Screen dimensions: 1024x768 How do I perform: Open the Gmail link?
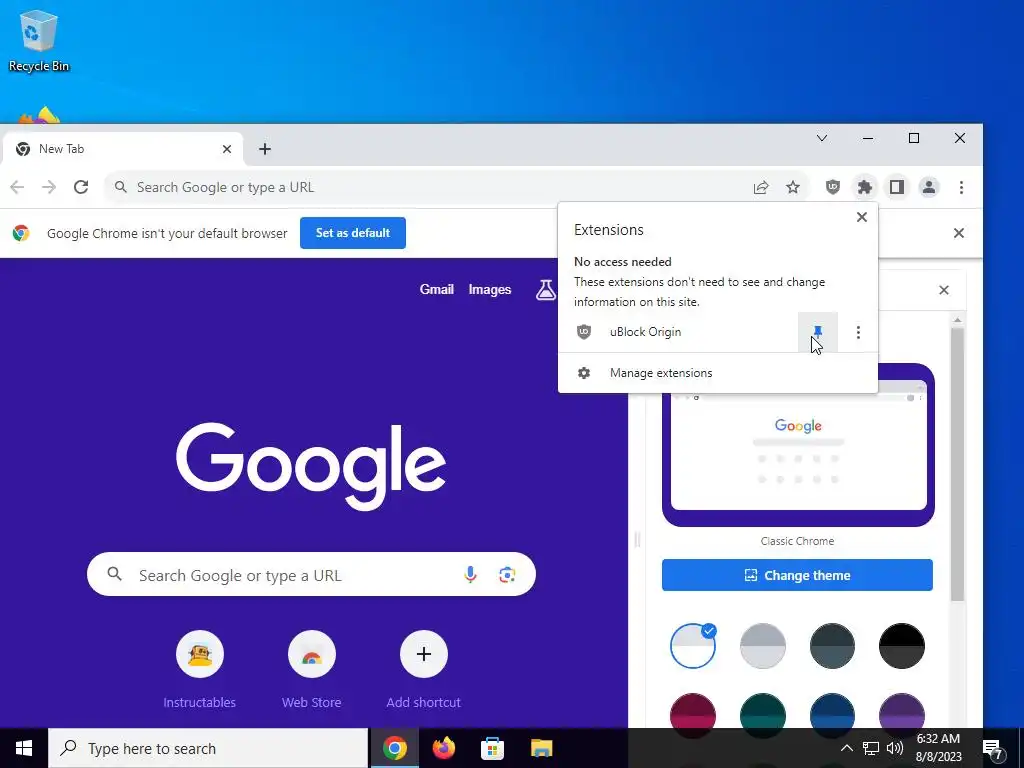[436, 289]
